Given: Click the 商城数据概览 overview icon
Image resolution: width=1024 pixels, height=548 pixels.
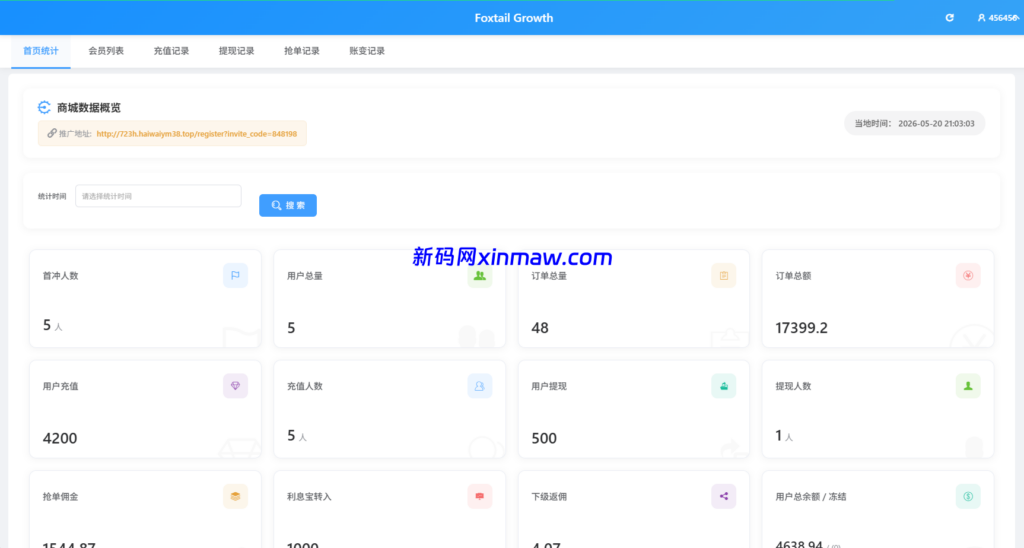Looking at the screenshot, I should pyautogui.click(x=44, y=108).
